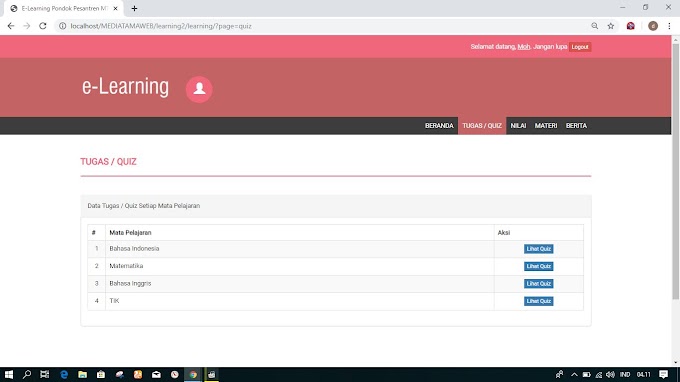
Task: Click Lihat Quiz for Bahasa Inggris
Action: tap(539, 284)
